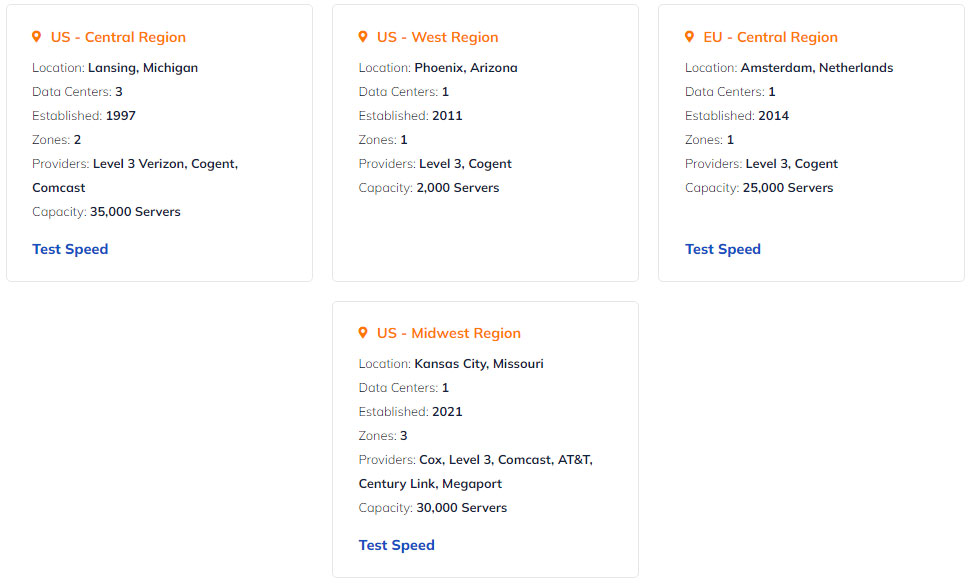This screenshot has height=587, width=972.
Task: Click the Century Link, Megaport providers text
Action: 430,483
